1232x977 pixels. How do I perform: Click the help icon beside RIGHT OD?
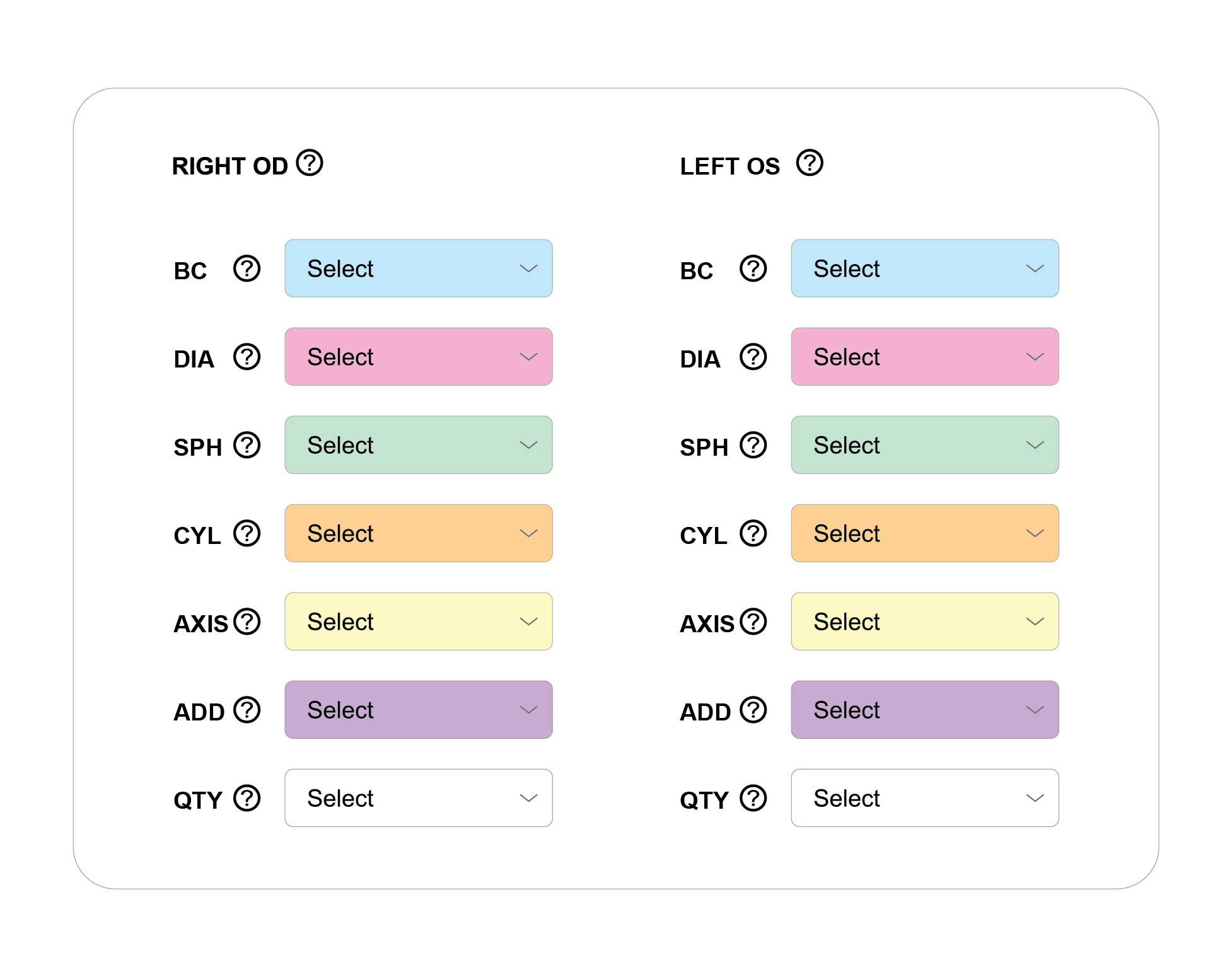click(x=310, y=163)
